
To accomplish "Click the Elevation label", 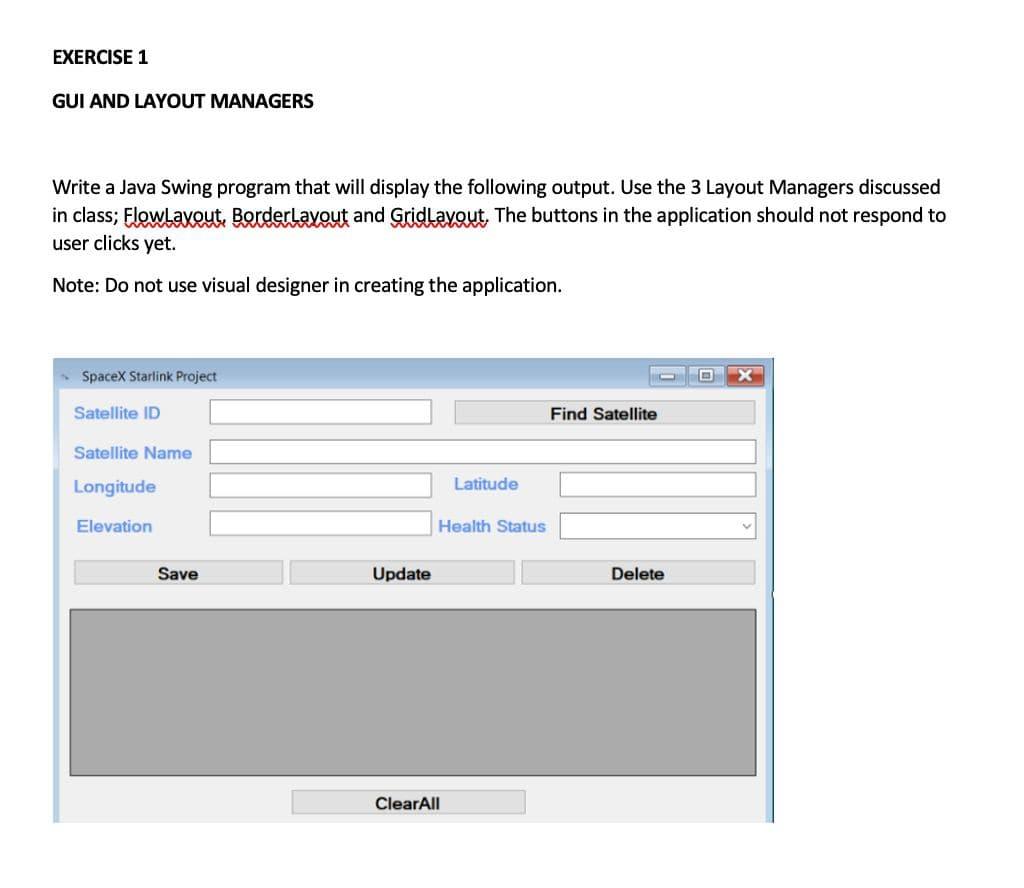I will pyautogui.click(x=114, y=526).
